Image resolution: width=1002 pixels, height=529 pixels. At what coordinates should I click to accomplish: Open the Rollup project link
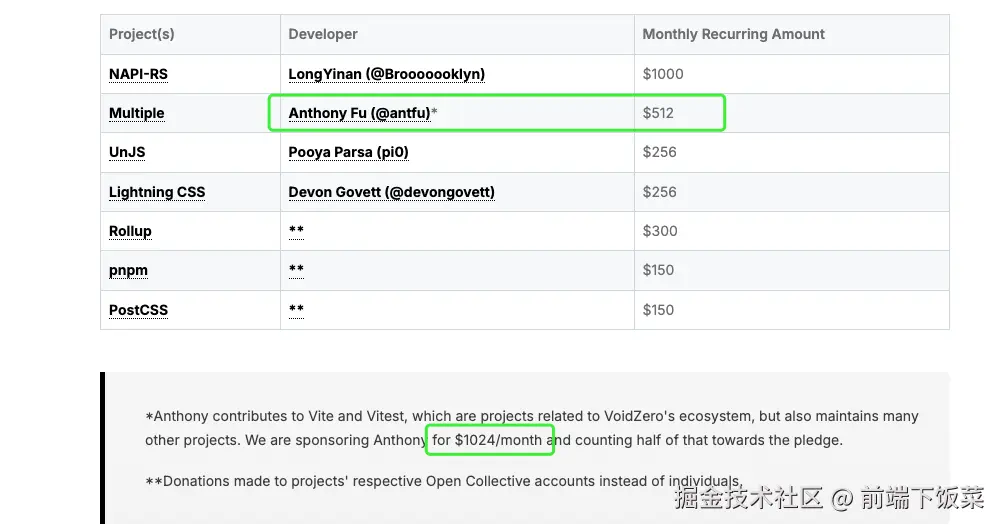(x=130, y=231)
